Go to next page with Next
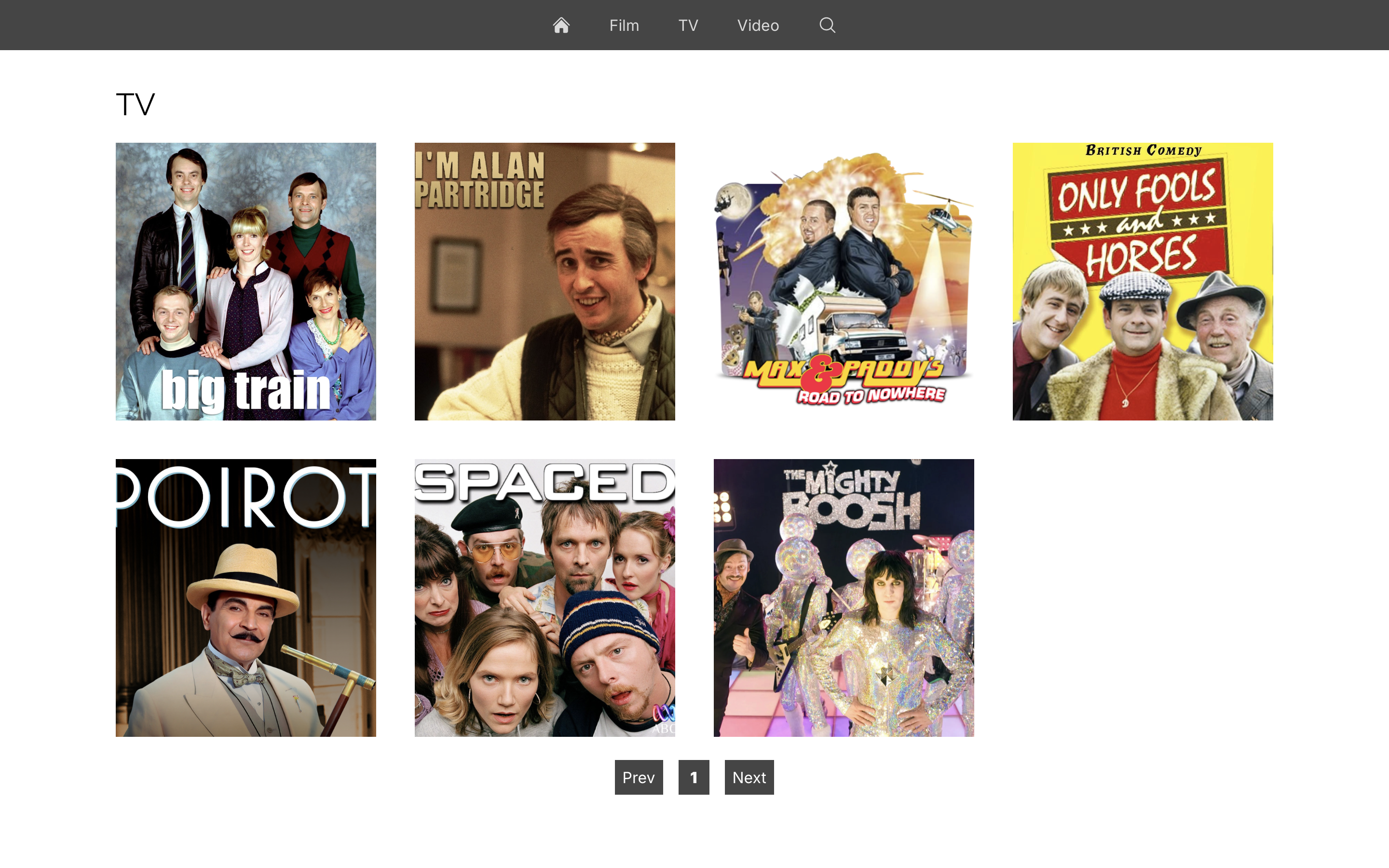Image resolution: width=1389 pixels, height=868 pixels. point(749,777)
